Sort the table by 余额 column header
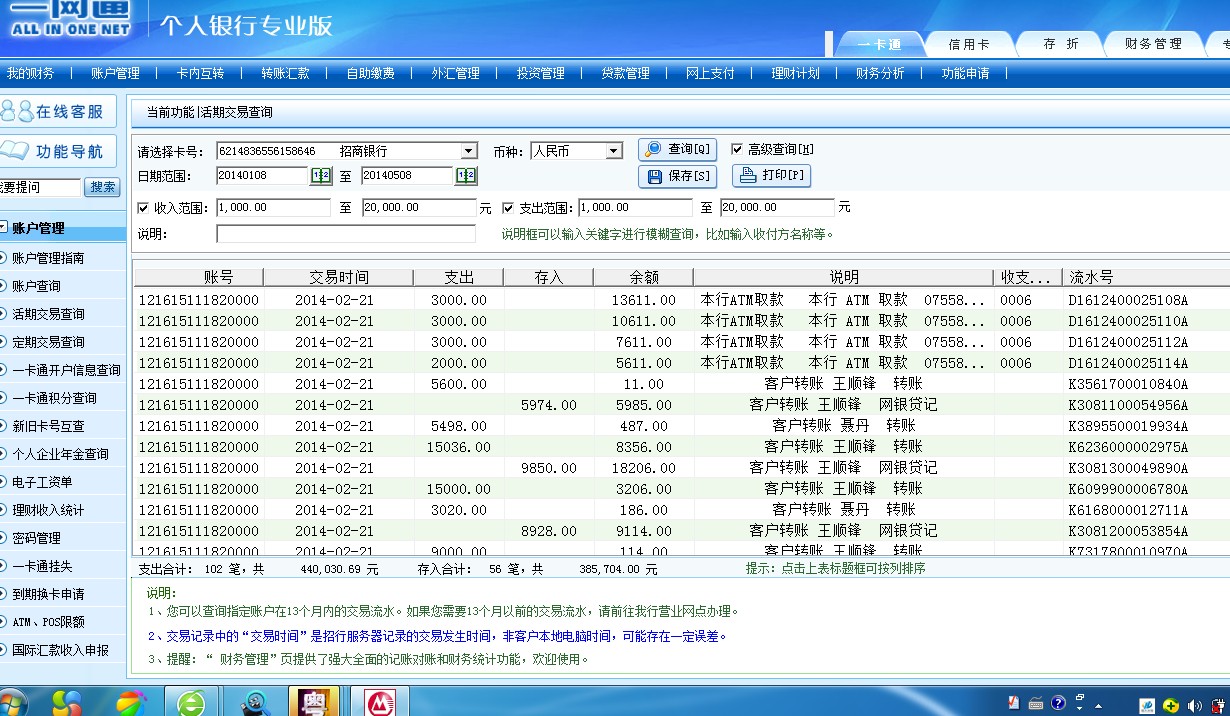Screen dimensions: 1230x716 click(642, 277)
